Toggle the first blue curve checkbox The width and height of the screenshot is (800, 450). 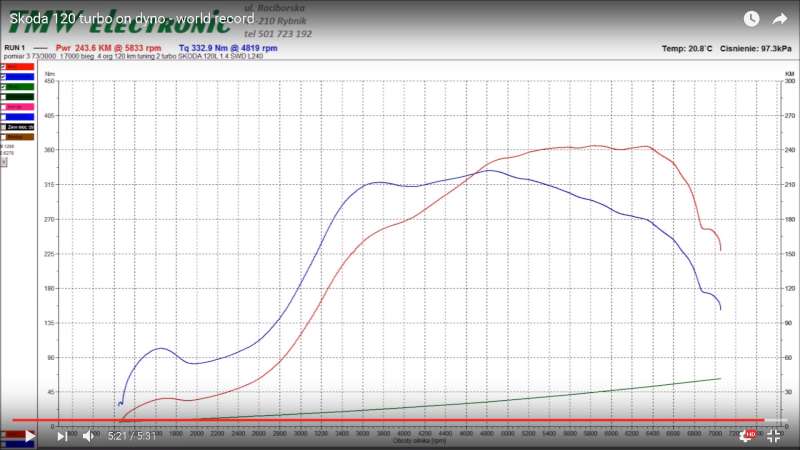(3, 76)
